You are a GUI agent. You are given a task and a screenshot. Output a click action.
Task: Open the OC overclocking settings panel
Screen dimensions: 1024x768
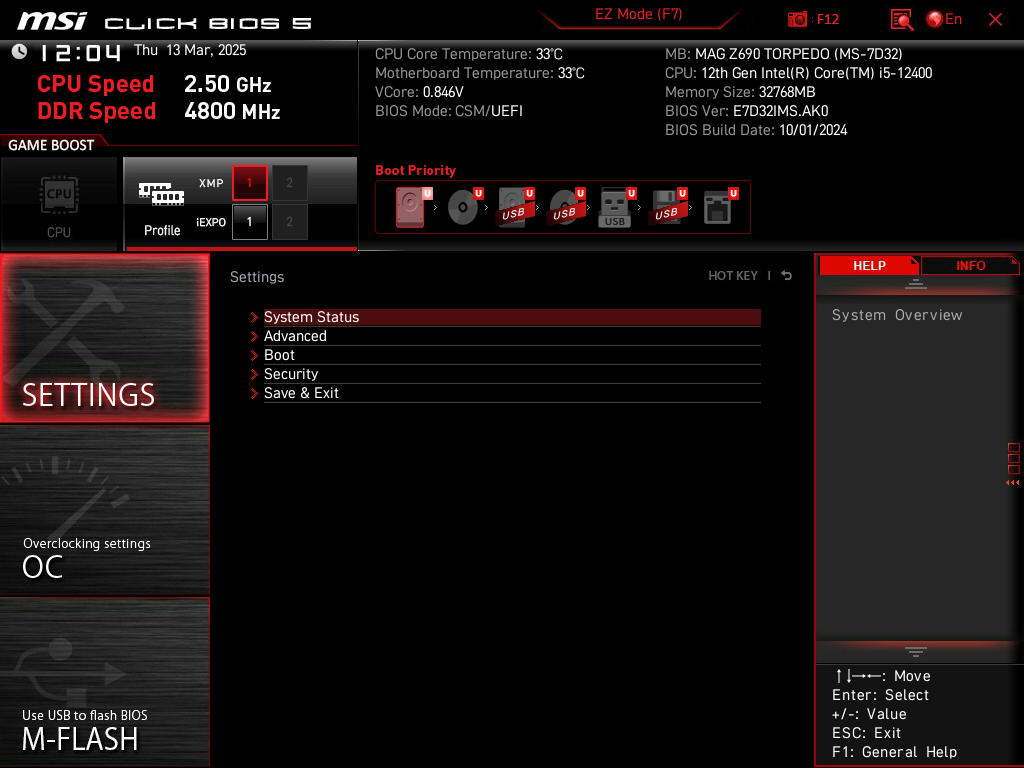click(104, 510)
